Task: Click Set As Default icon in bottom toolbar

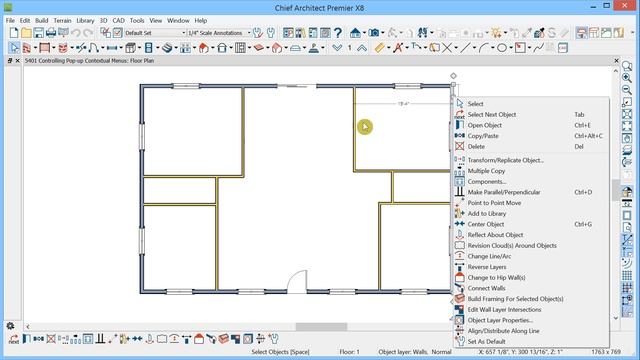Action: click(x=273, y=339)
